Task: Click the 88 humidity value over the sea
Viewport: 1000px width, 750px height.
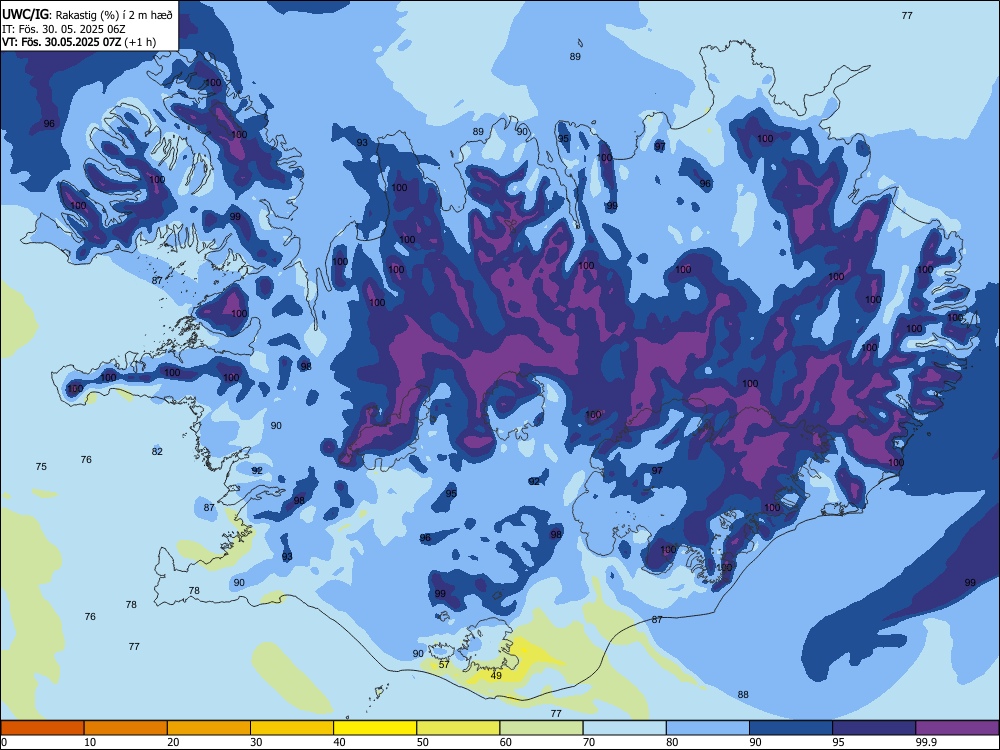Action: [x=743, y=695]
